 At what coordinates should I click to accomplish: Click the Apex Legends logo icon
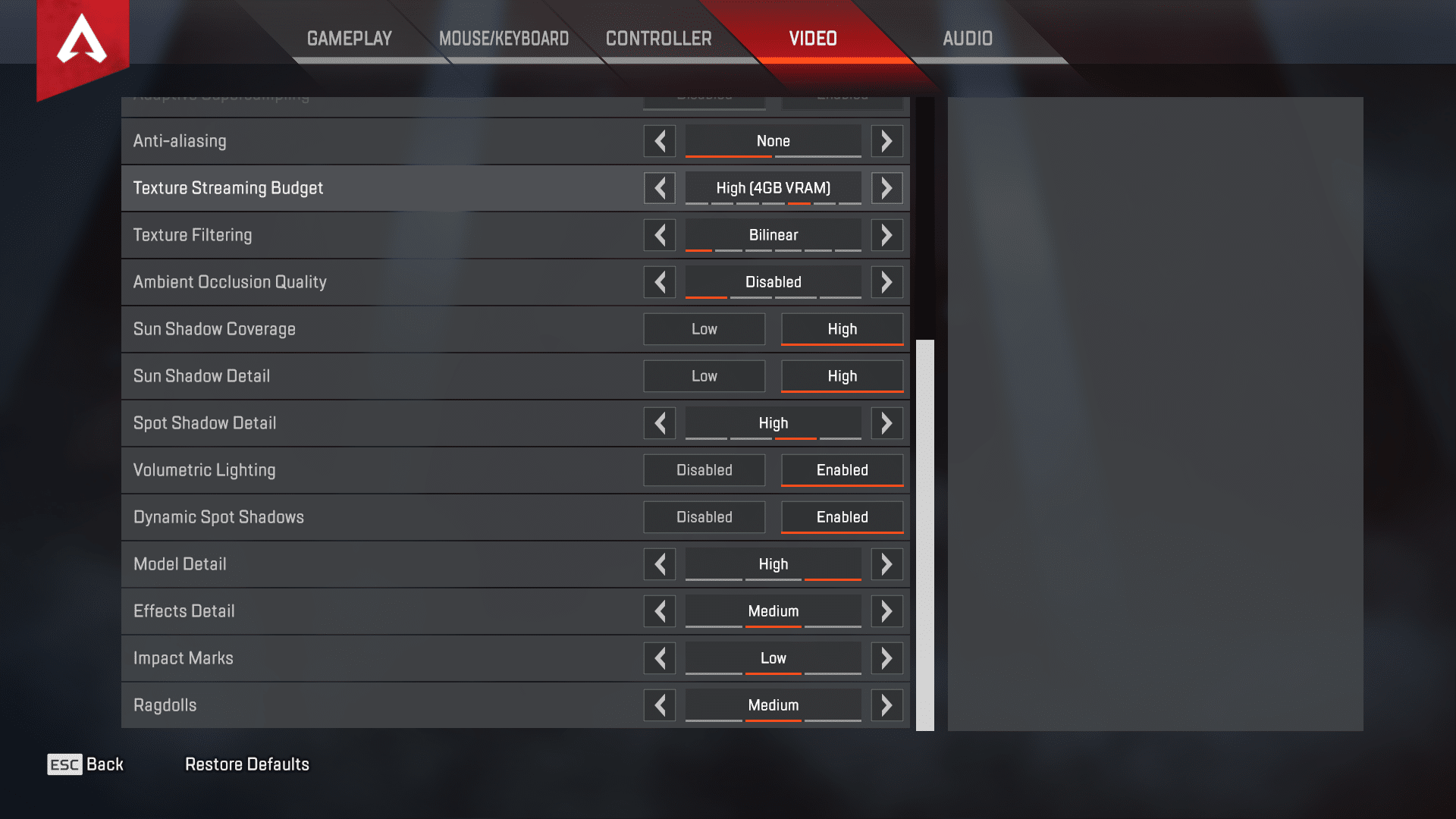pyautogui.click(x=84, y=42)
